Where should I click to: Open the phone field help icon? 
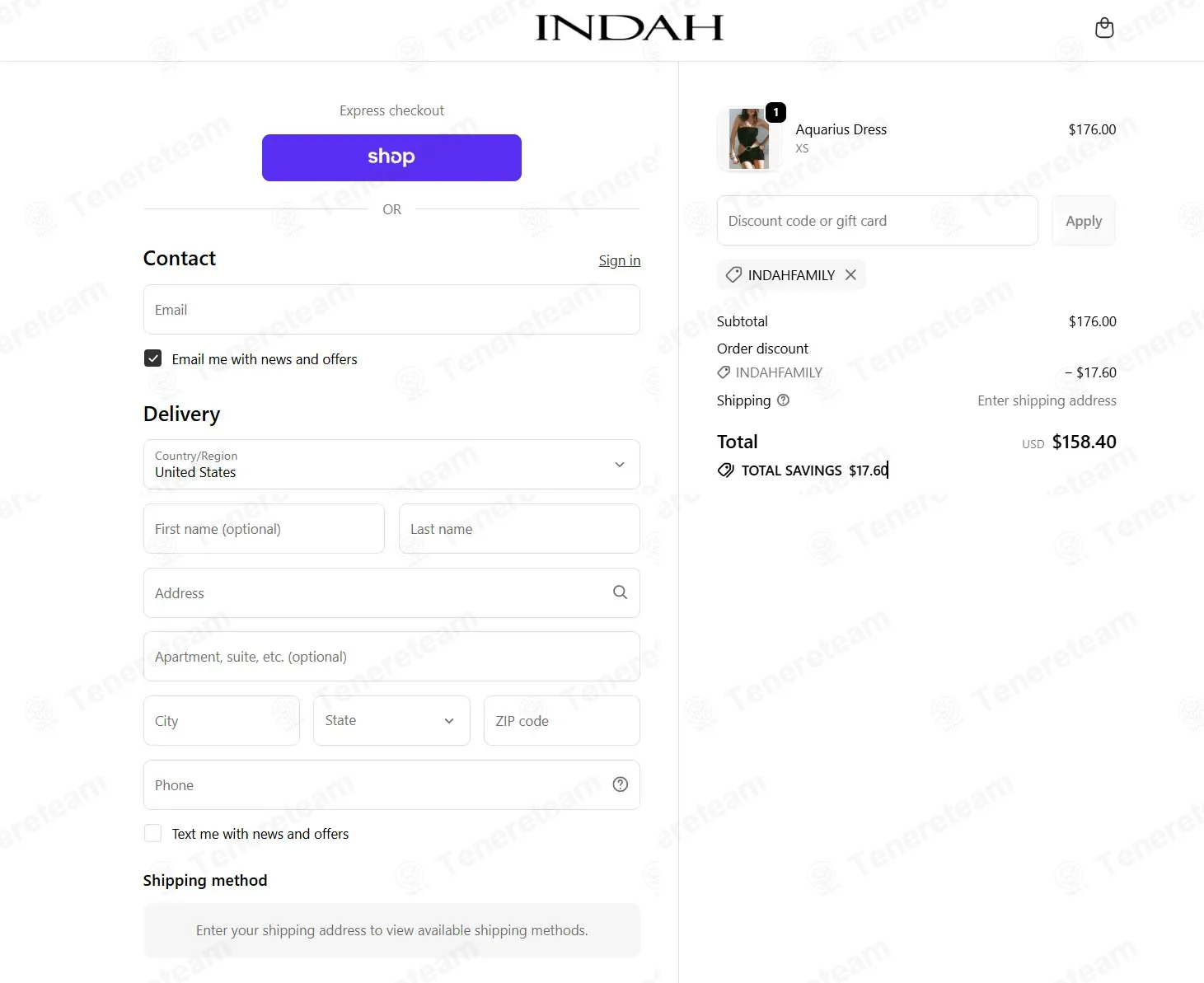[x=621, y=784]
